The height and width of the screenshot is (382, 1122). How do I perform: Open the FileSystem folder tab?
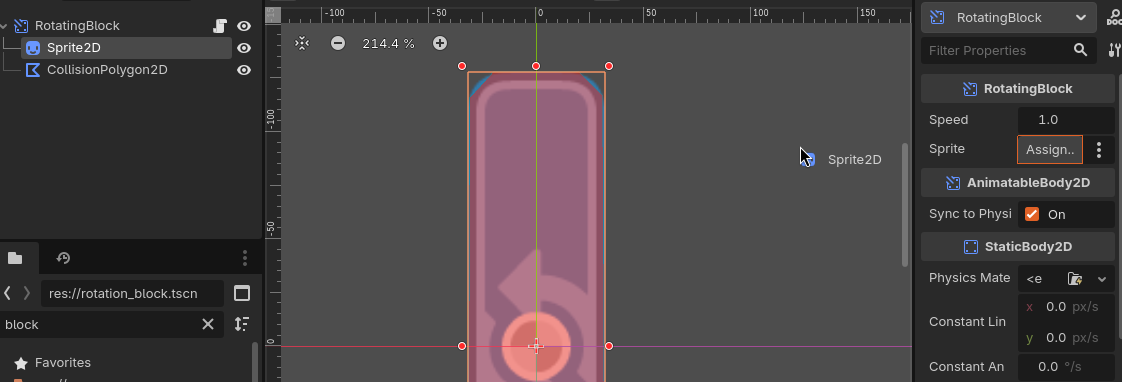pos(15,258)
